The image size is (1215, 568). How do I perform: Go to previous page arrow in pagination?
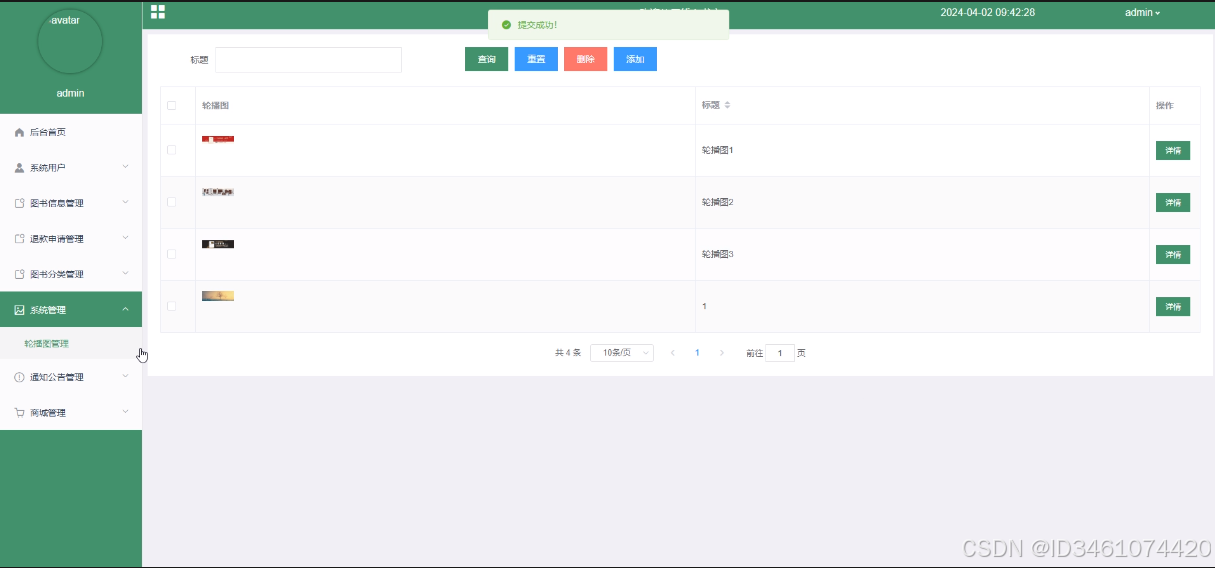coord(672,353)
